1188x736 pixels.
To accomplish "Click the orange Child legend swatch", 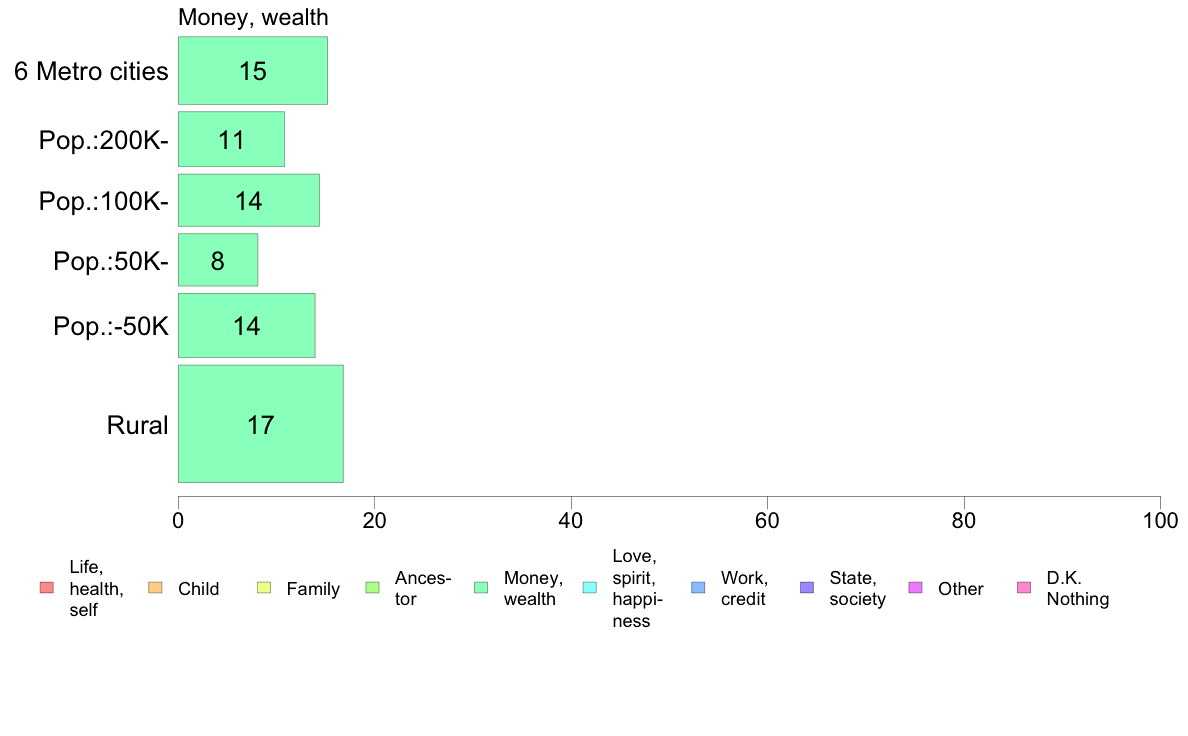I will 155,587.
